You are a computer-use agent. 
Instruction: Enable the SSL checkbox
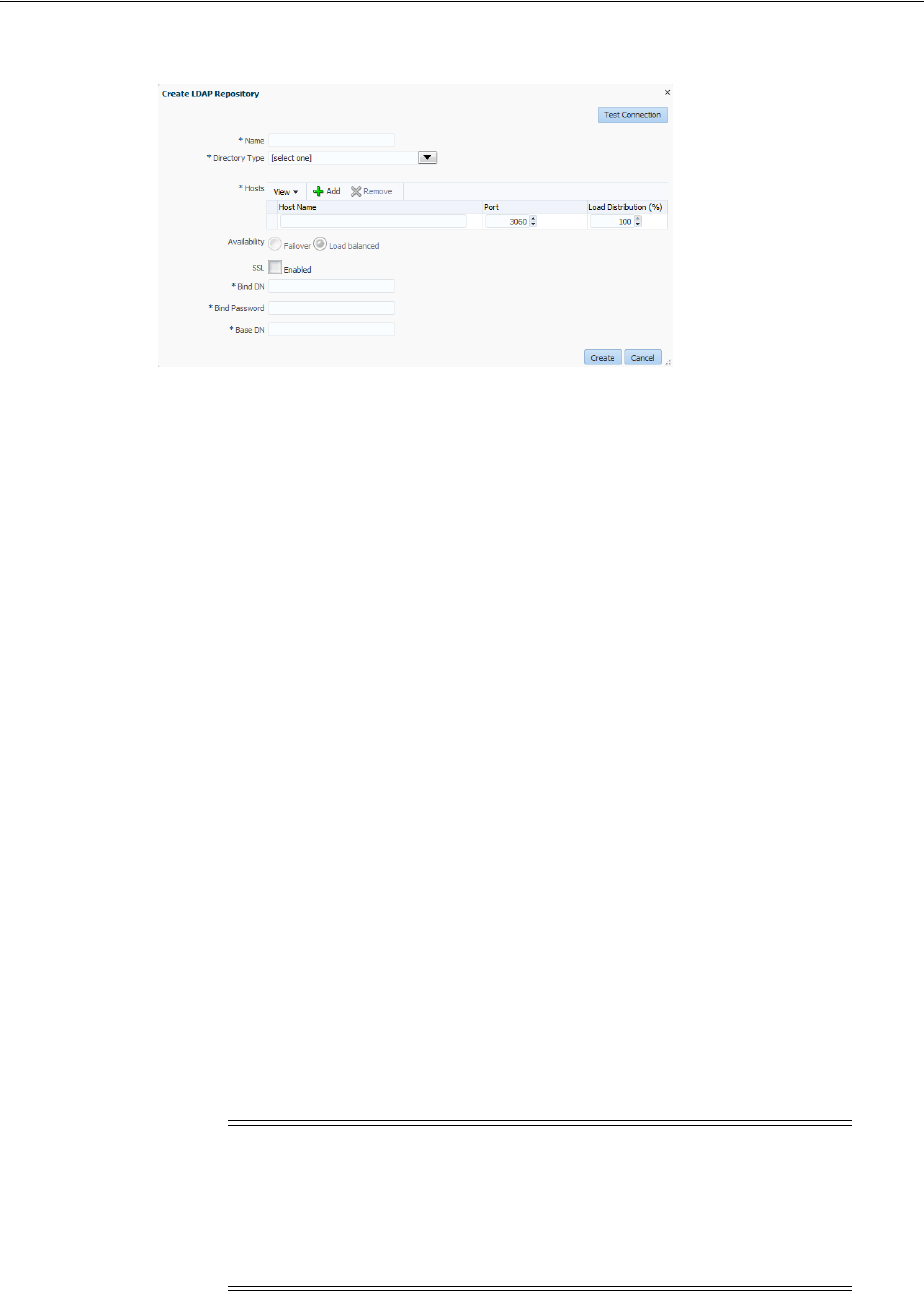pos(275,267)
